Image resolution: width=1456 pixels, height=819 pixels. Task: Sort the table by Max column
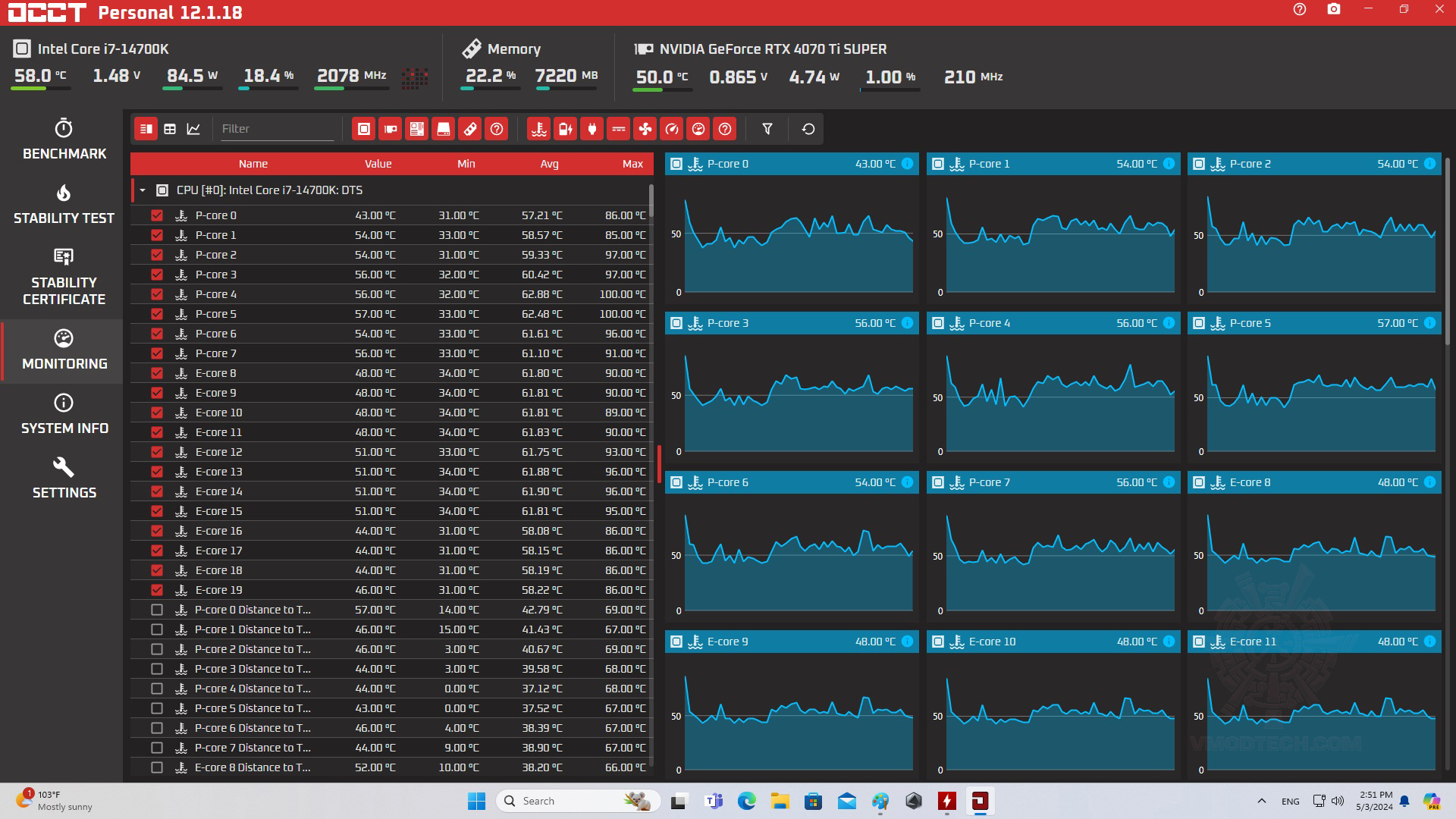(632, 164)
